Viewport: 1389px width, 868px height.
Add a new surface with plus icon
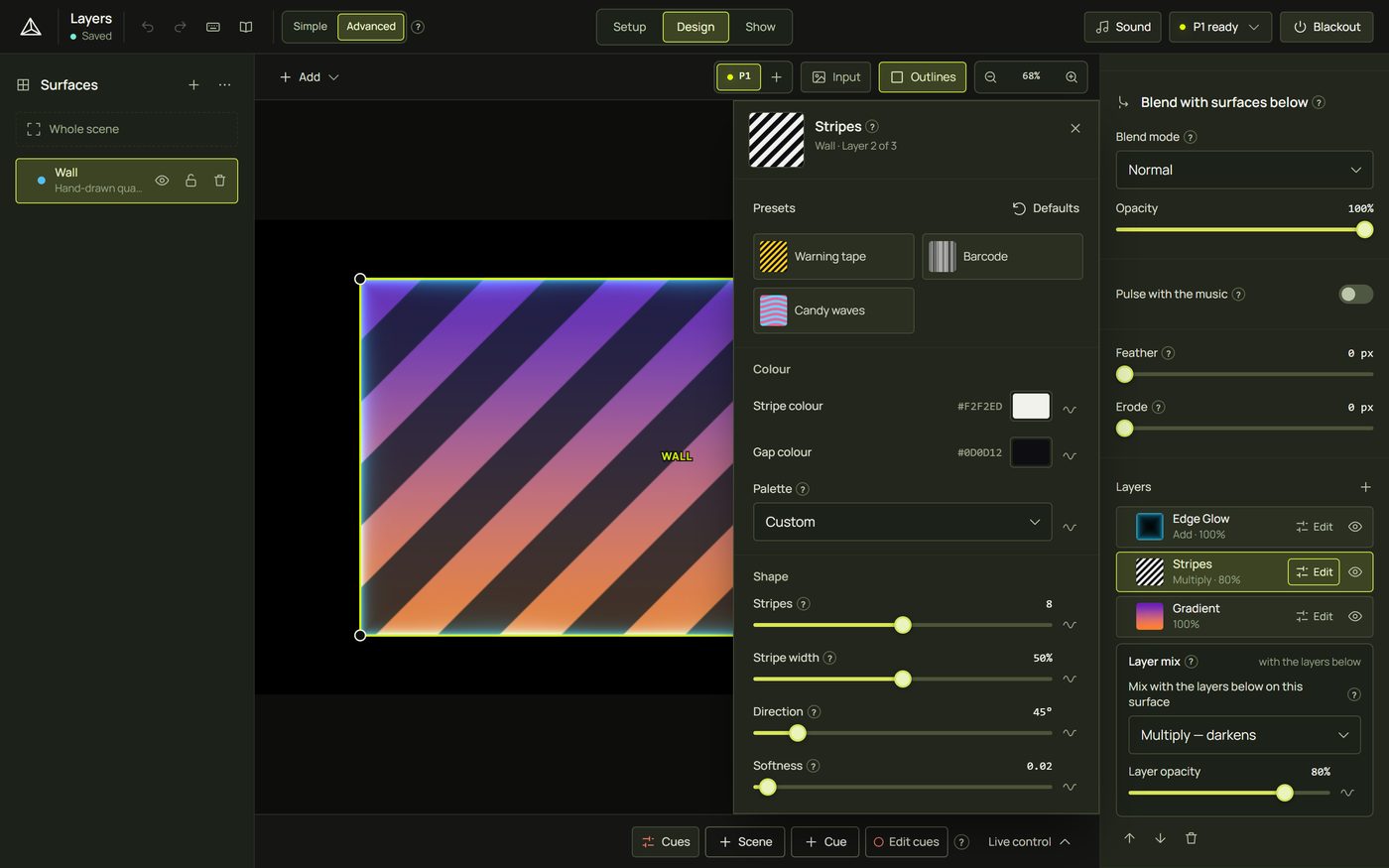pos(193,85)
